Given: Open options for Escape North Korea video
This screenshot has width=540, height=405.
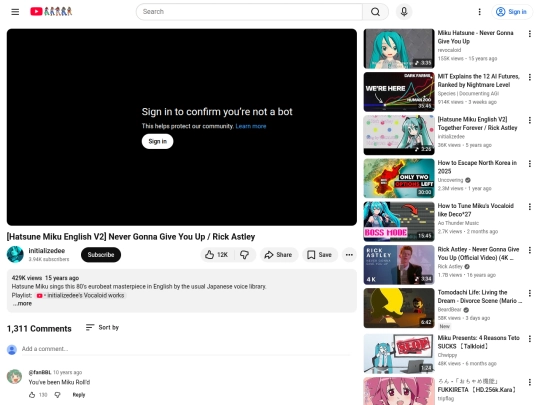Looking at the screenshot, I should [x=530, y=164].
